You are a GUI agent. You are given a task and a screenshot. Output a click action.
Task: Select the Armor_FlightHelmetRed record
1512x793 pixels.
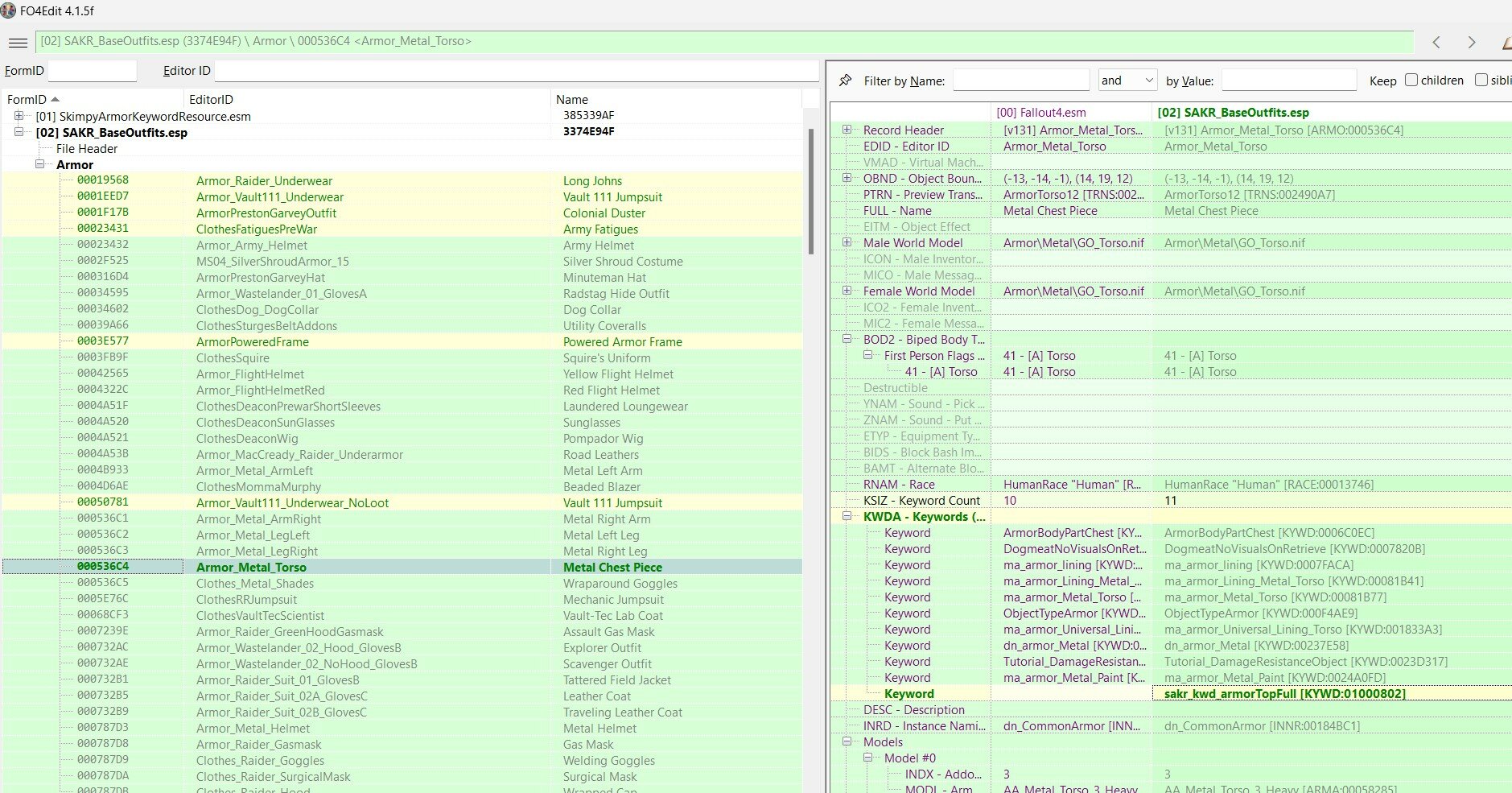coord(261,390)
